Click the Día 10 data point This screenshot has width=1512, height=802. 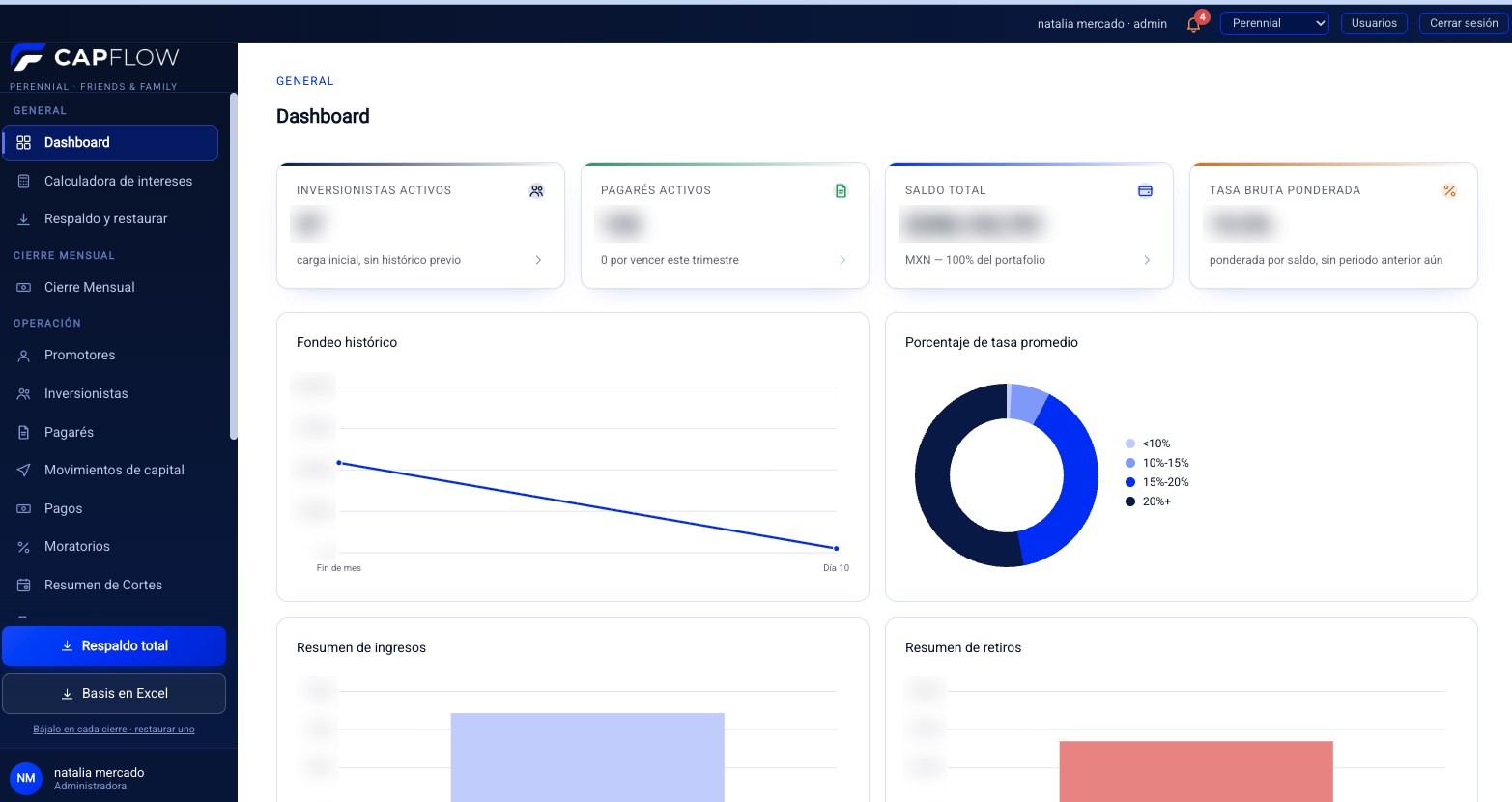pyautogui.click(x=837, y=549)
